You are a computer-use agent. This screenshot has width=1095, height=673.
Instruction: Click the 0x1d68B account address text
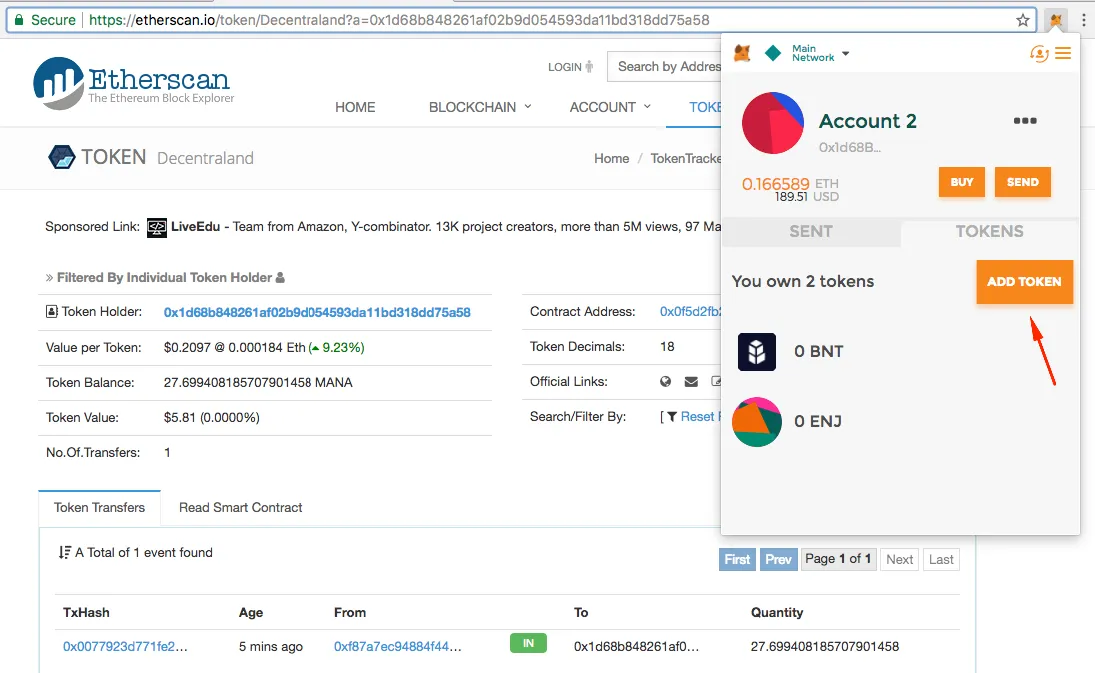pyautogui.click(x=850, y=147)
